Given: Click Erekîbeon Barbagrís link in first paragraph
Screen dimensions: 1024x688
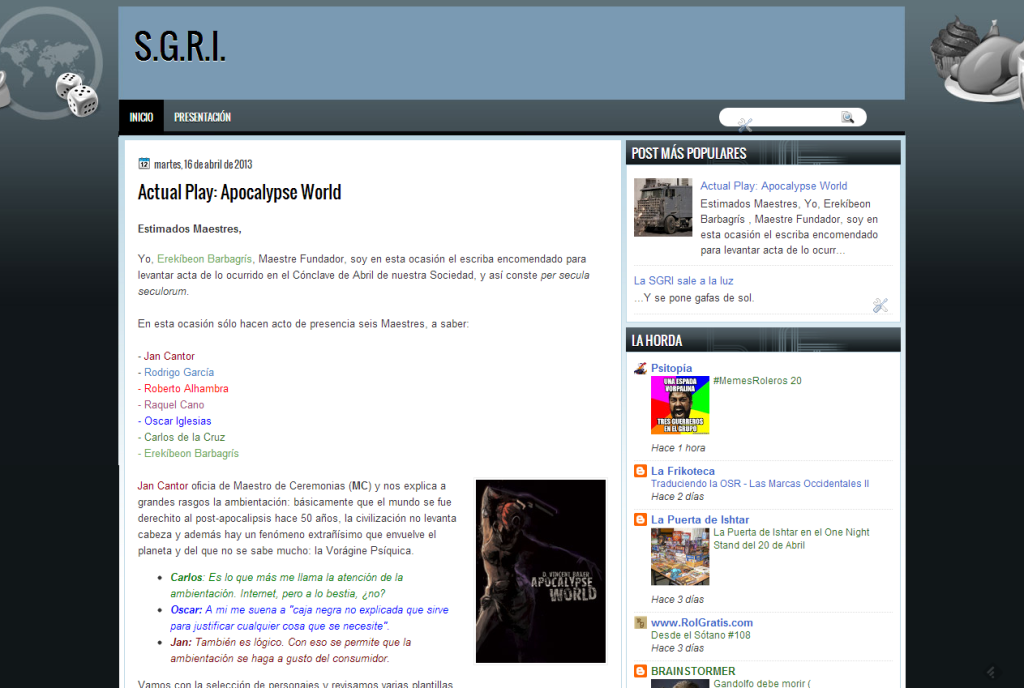Looking at the screenshot, I should (204, 259).
